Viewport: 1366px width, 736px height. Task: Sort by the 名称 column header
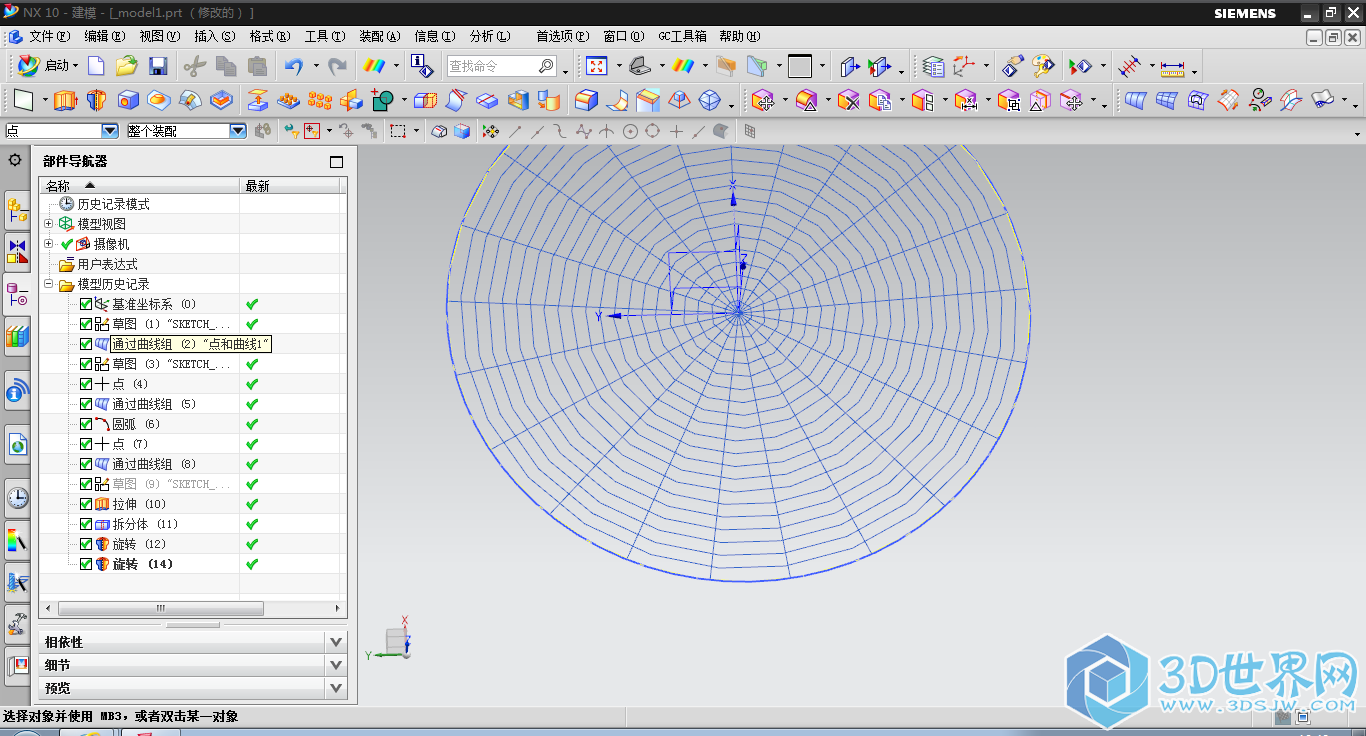click(139, 186)
